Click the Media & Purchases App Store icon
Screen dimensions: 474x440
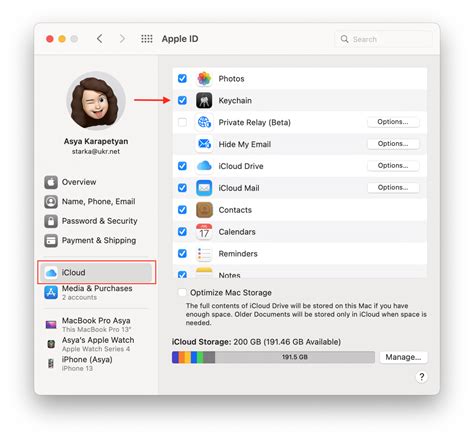tap(51, 292)
